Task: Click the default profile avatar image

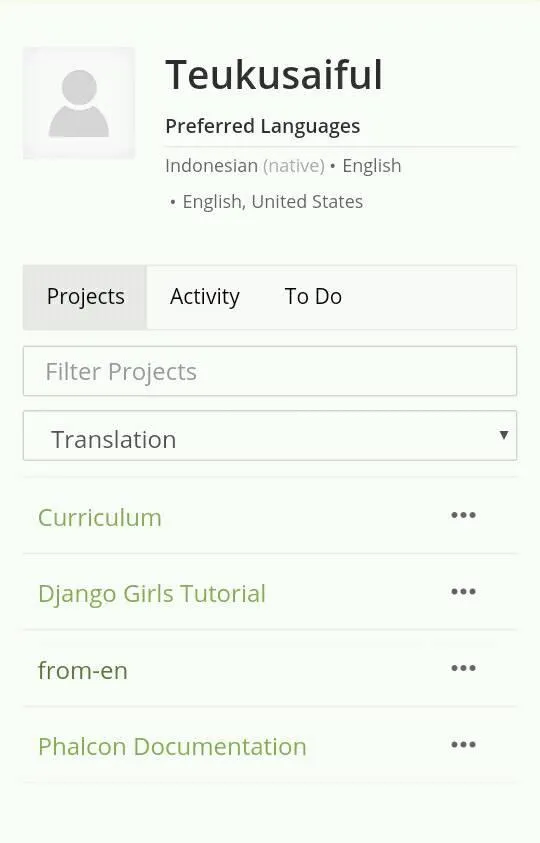Action: point(79,103)
